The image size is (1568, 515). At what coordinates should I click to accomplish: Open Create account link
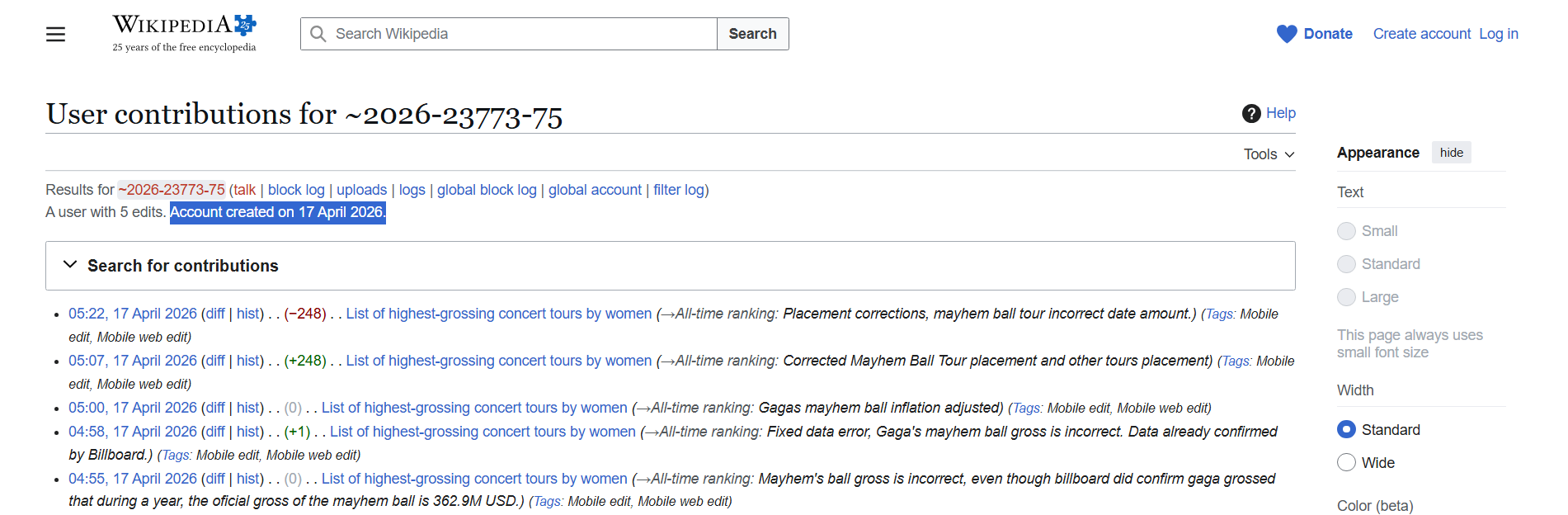click(x=1422, y=34)
